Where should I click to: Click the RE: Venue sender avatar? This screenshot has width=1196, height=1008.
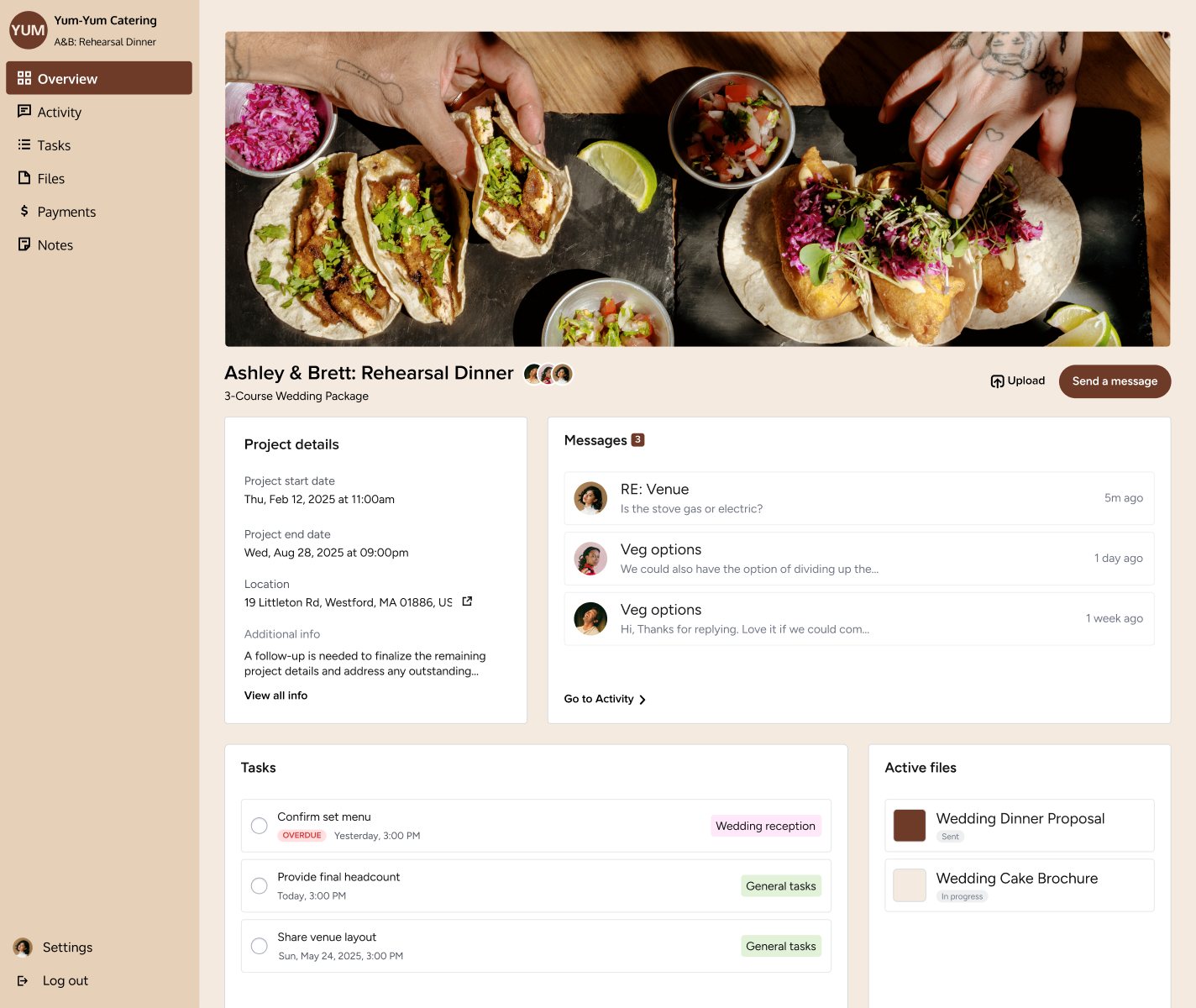[x=590, y=498]
